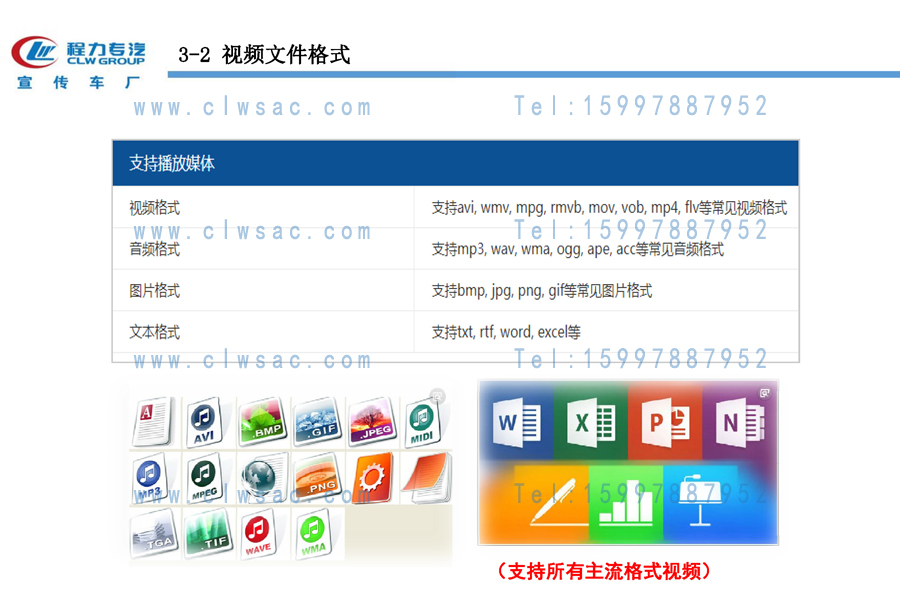Click the 音频格式 row label

tap(154, 249)
